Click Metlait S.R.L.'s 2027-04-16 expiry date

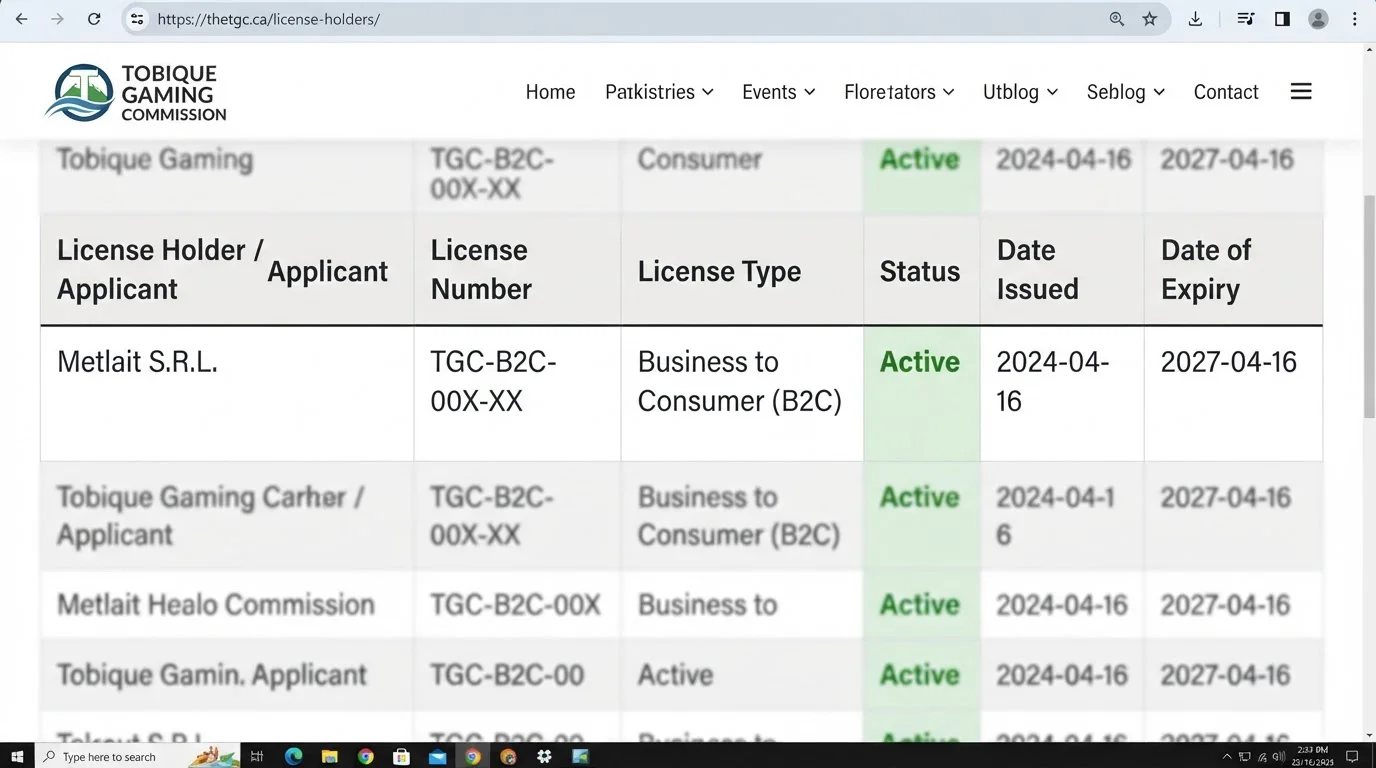click(1229, 362)
